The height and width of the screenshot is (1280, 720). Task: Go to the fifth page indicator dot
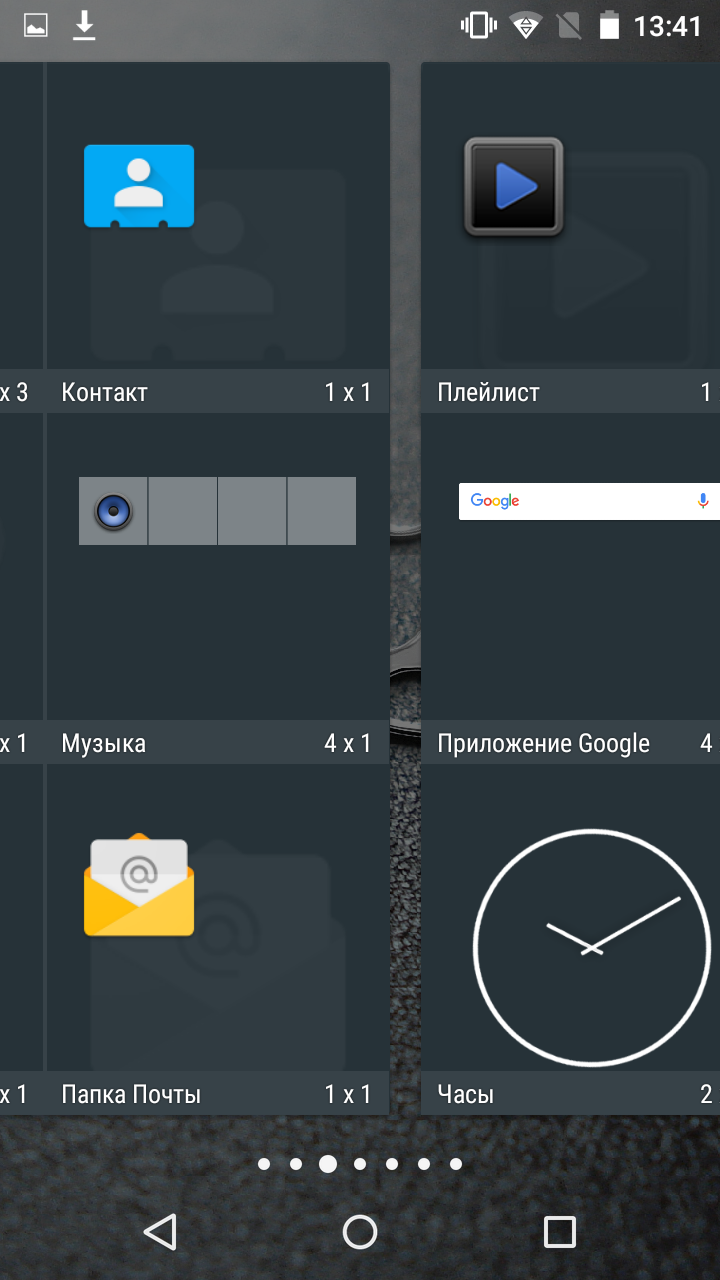pos(392,1164)
